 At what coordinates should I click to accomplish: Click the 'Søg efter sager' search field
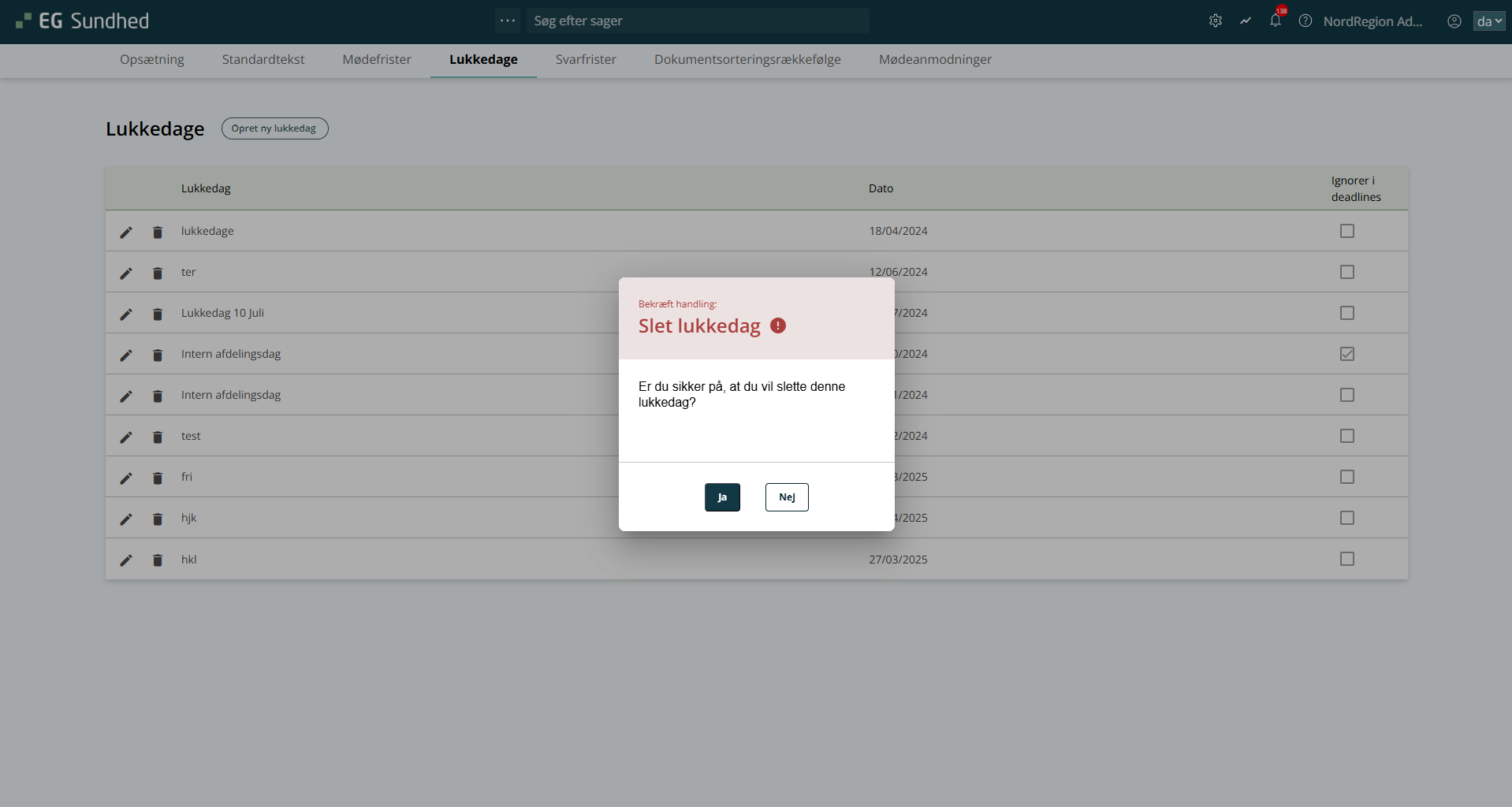[x=698, y=21]
